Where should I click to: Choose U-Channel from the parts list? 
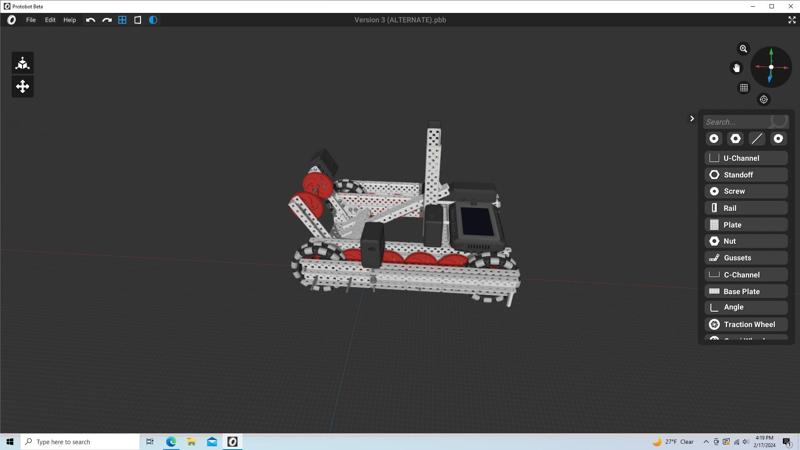coord(746,158)
